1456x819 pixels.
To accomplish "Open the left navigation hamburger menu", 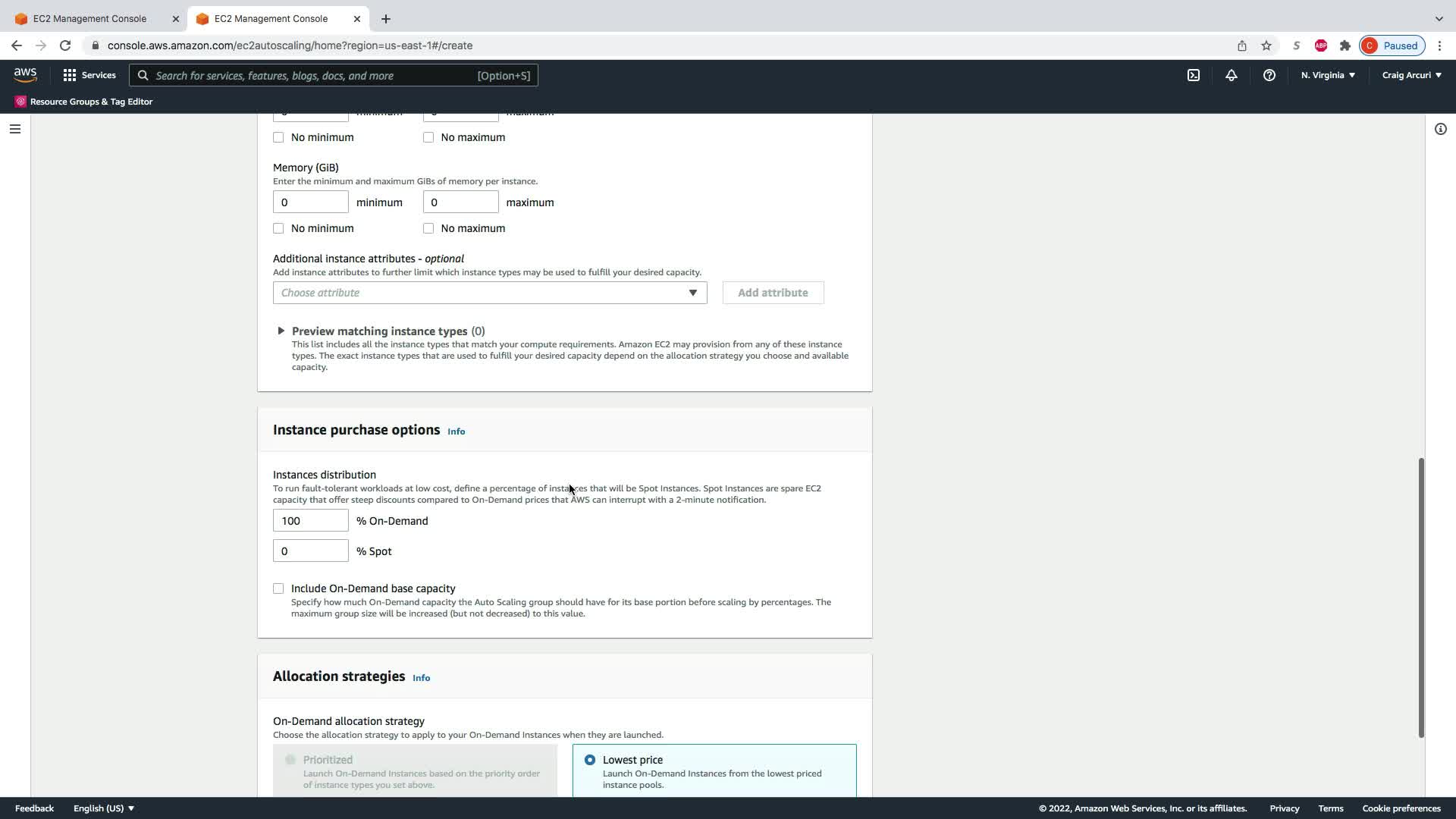I will [14, 129].
